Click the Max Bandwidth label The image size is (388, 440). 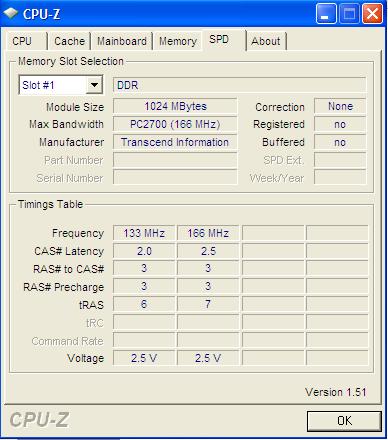point(66,124)
